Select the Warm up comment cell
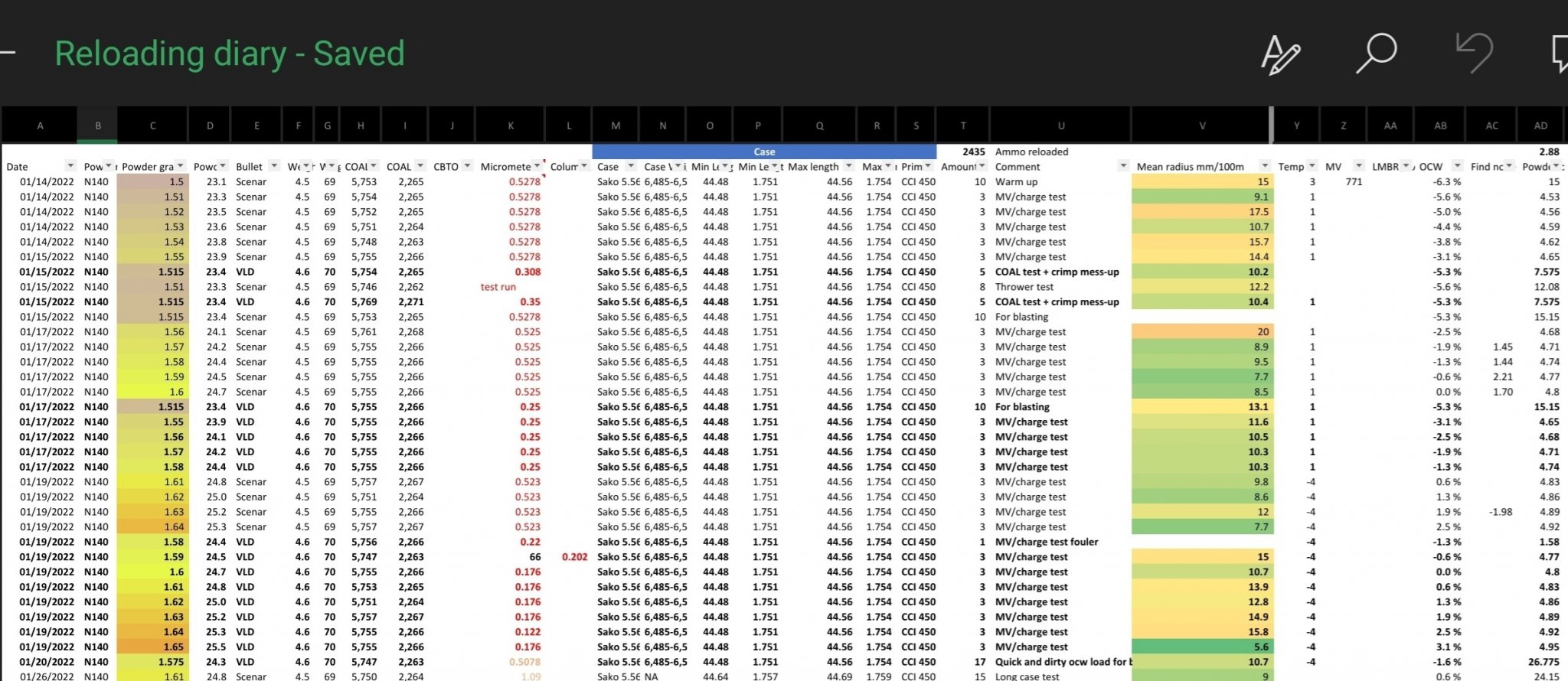Viewport: 1568px width, 681px height. 1060,181
